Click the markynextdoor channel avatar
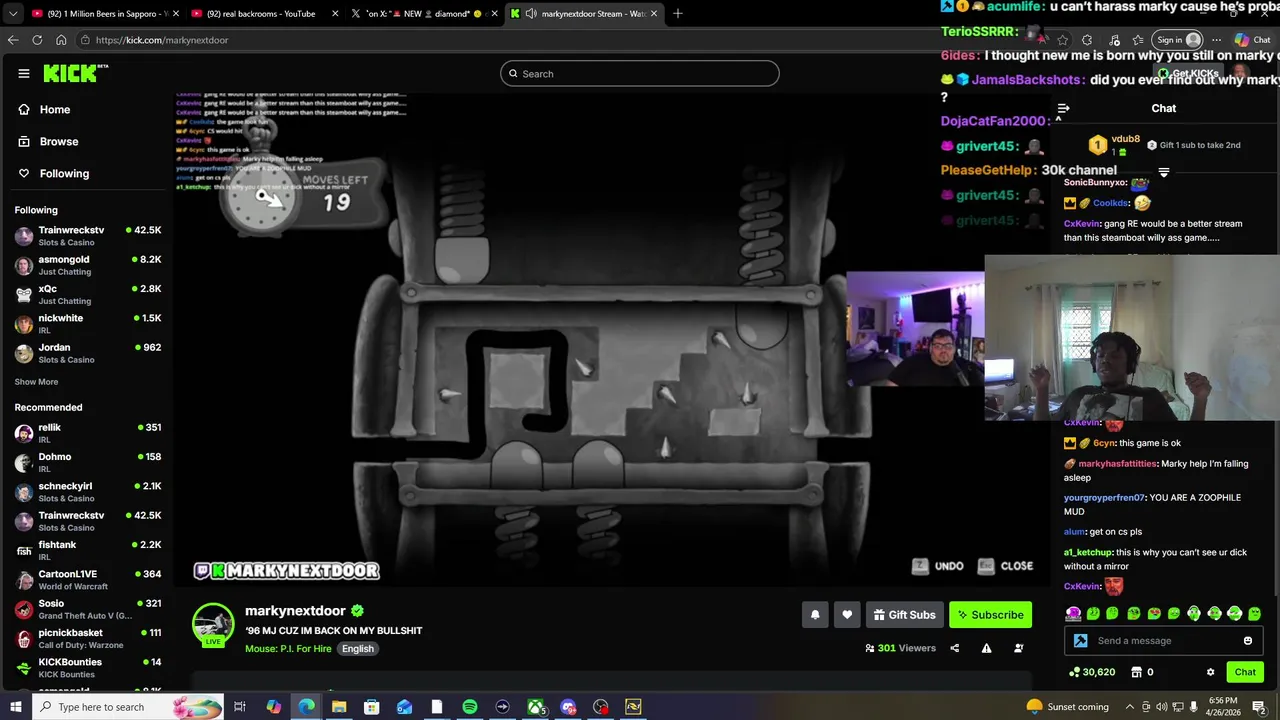The image size is (1280, 720). point(213,624)
